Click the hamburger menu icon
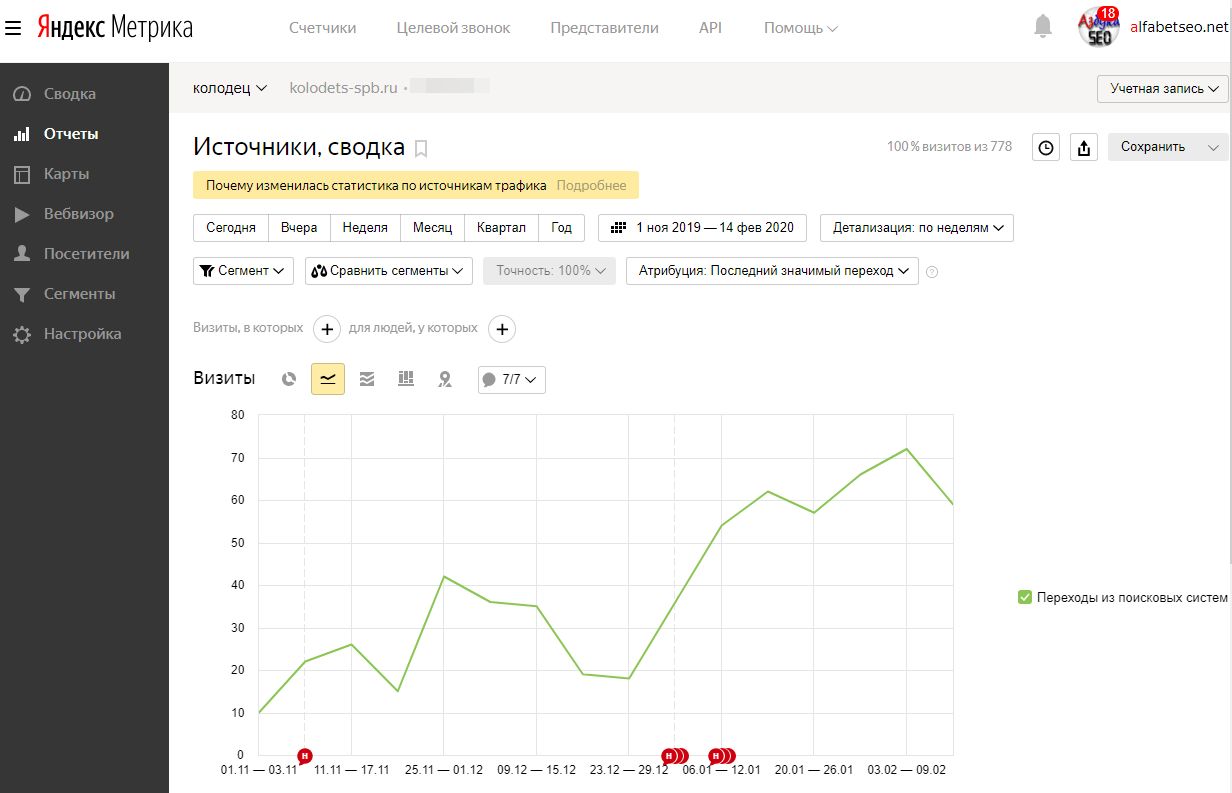The height and width of the screenshot is (793, 1232). (13, 28)
